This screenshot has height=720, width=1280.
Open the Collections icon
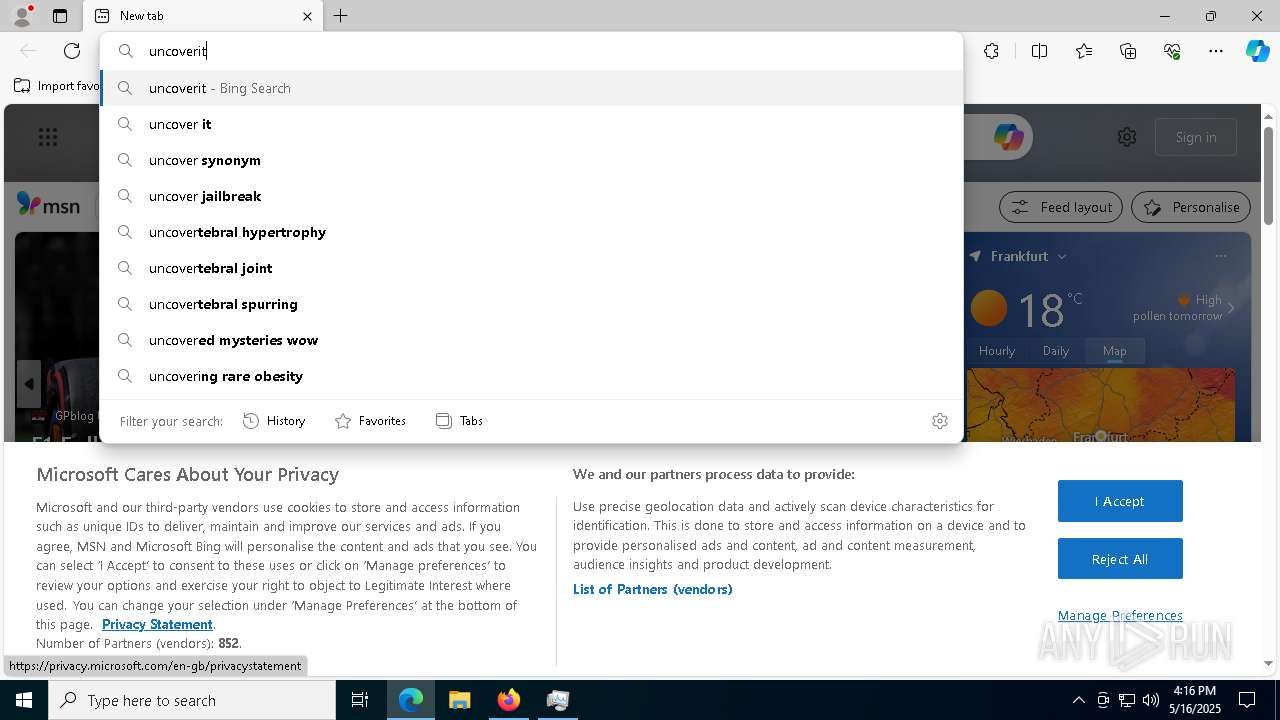[x=1128, y=51]
